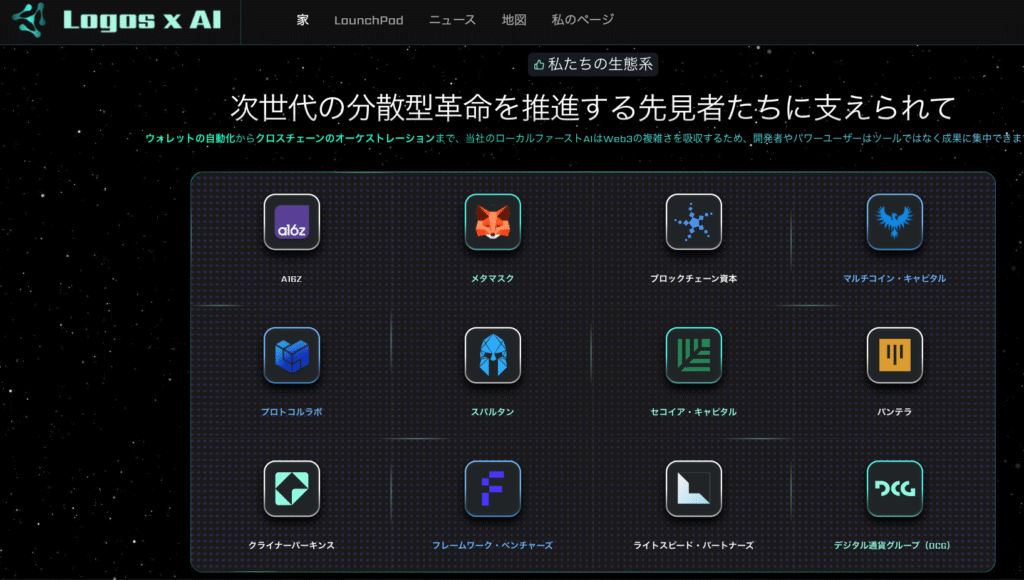Select the MetaMask fox icon

492,222
